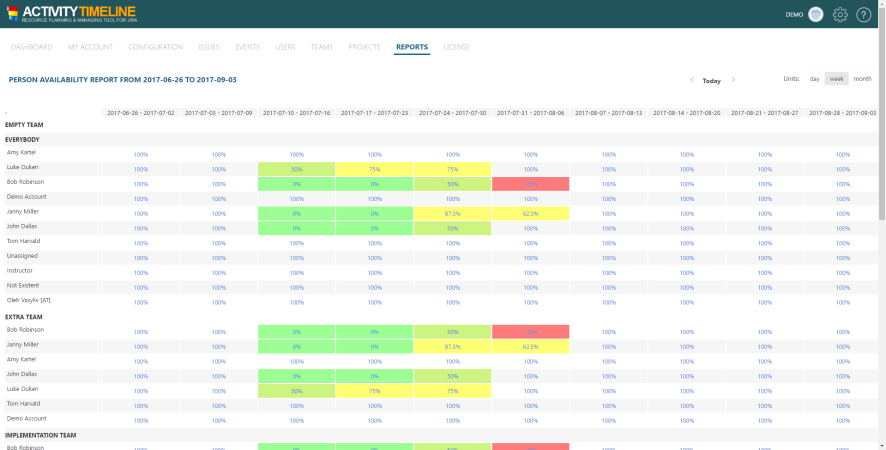Open the help question mark icon
This screenshot has height=450, width=886.
tap(864, 15)
